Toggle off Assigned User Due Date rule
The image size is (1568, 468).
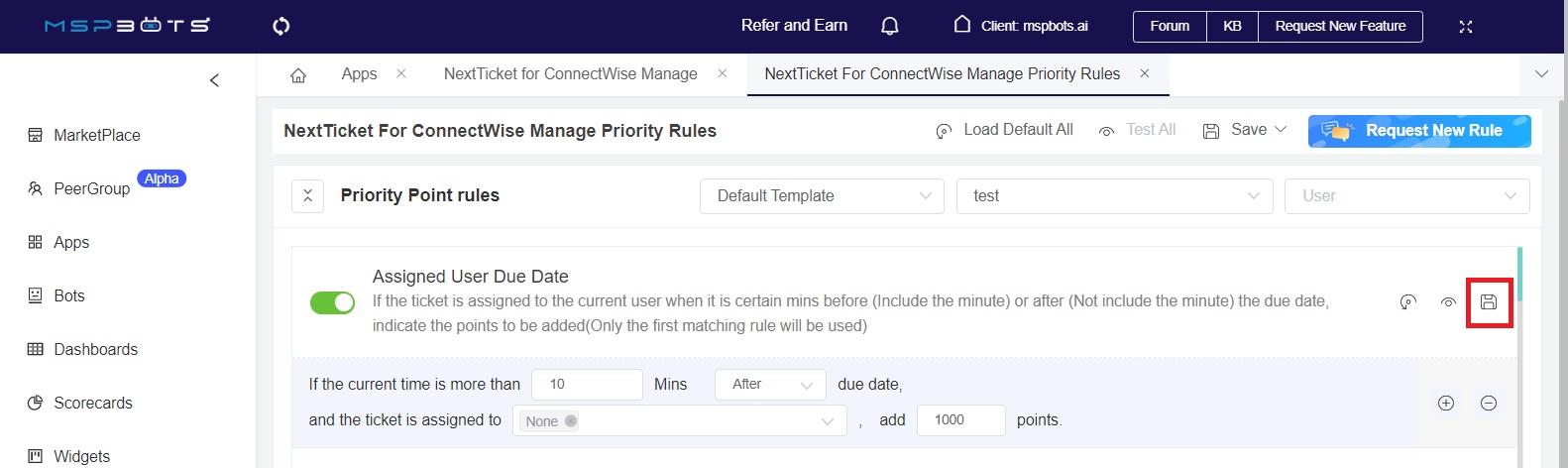pos(332,302)
